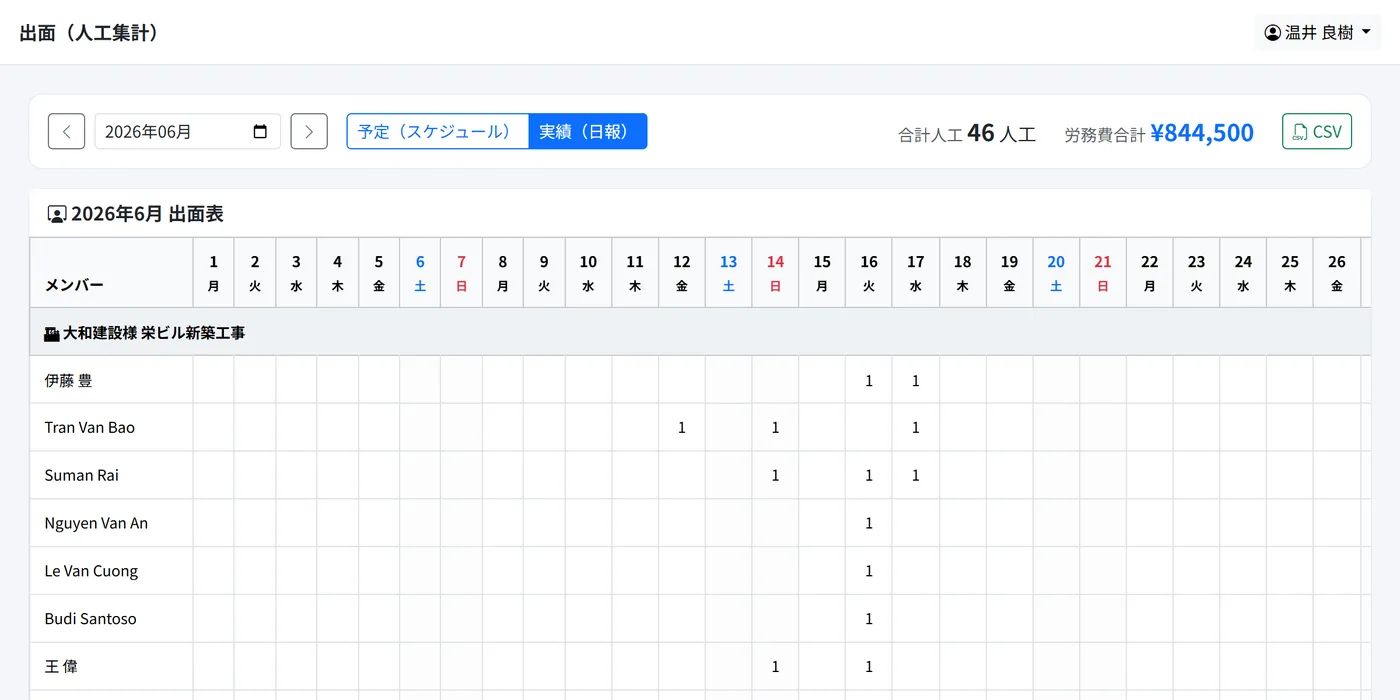The height and width of the screenshot is (700, 1400).
Task: Click the day 6 土 column header
Action: coord(420,272)
